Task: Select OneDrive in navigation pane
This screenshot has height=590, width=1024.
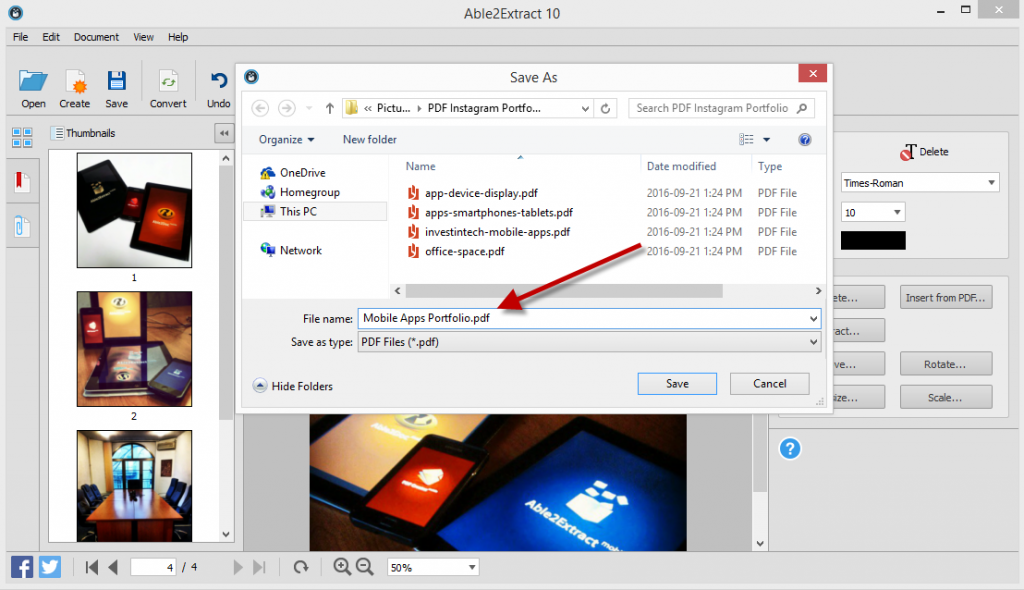Action: coord(293,172)
